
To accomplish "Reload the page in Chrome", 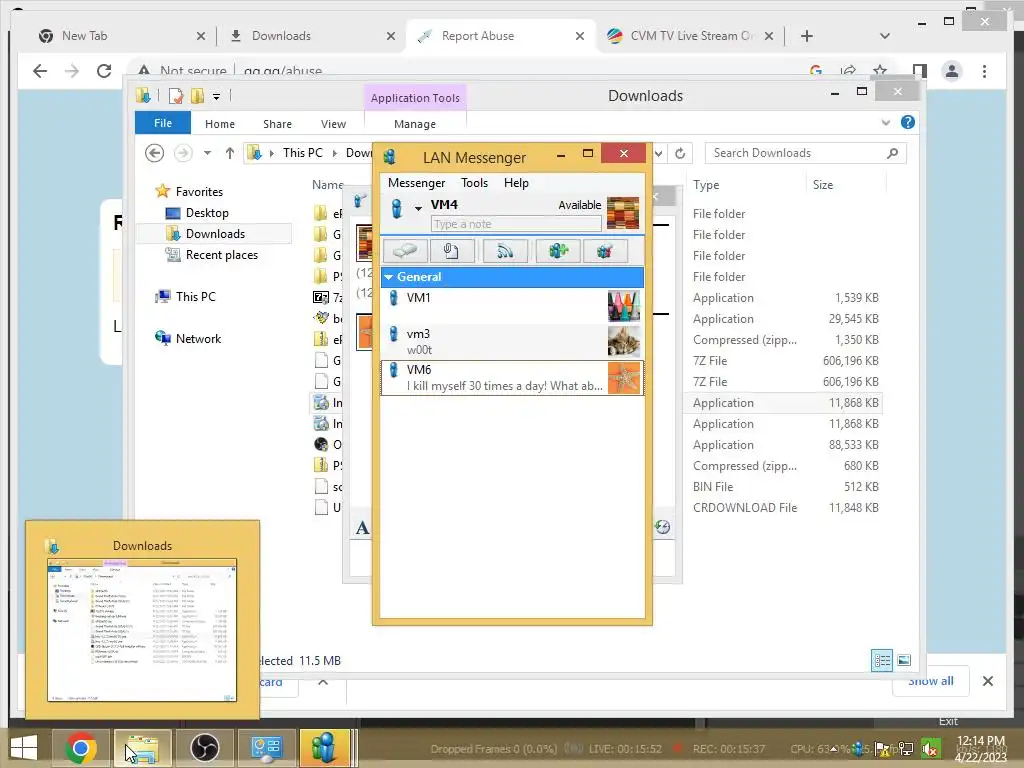I will coord(104,71).
